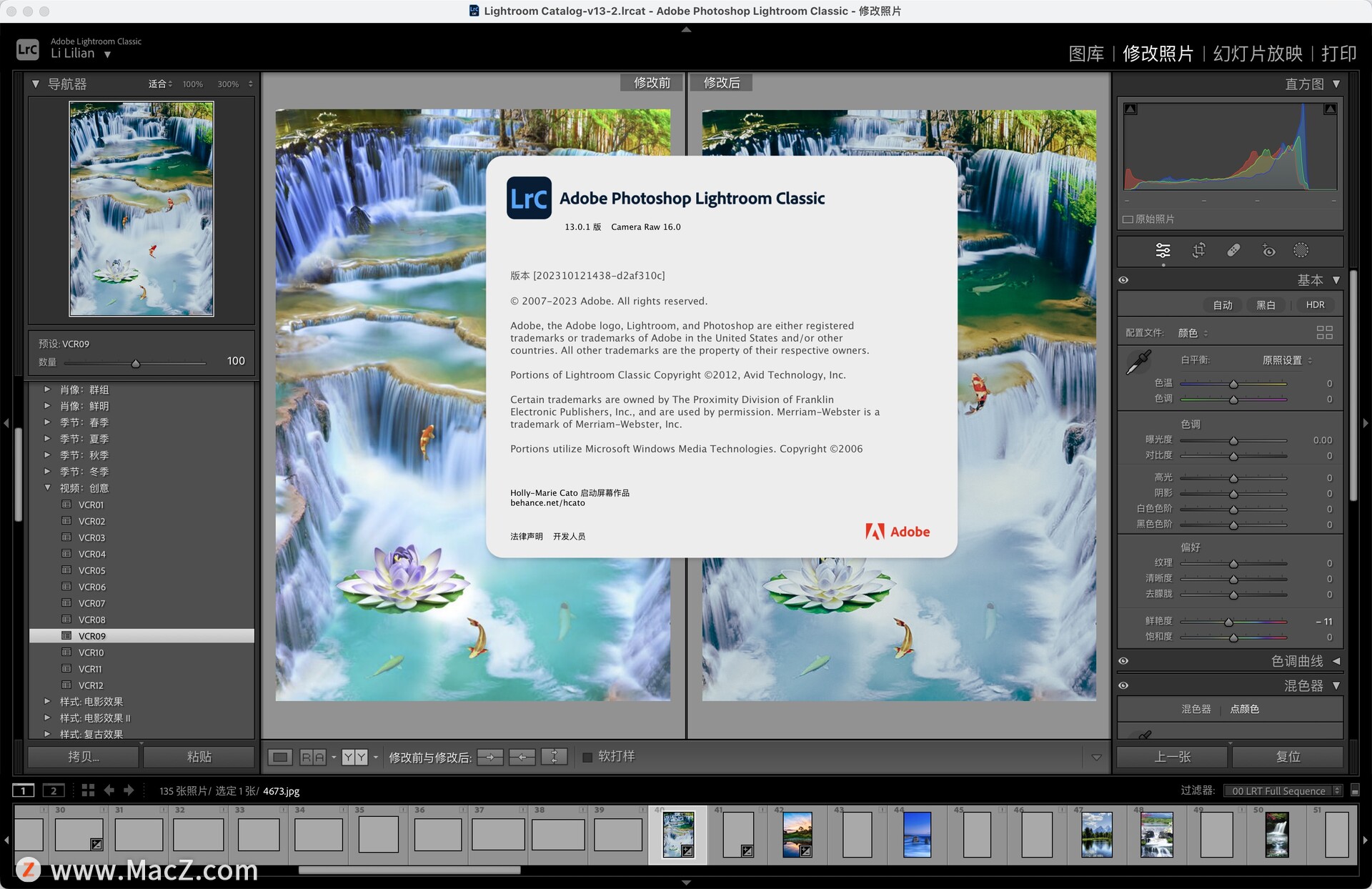Switch to before/after Y|Y view icon
Screen dimensions: 1372x889
tap(354, 757)
